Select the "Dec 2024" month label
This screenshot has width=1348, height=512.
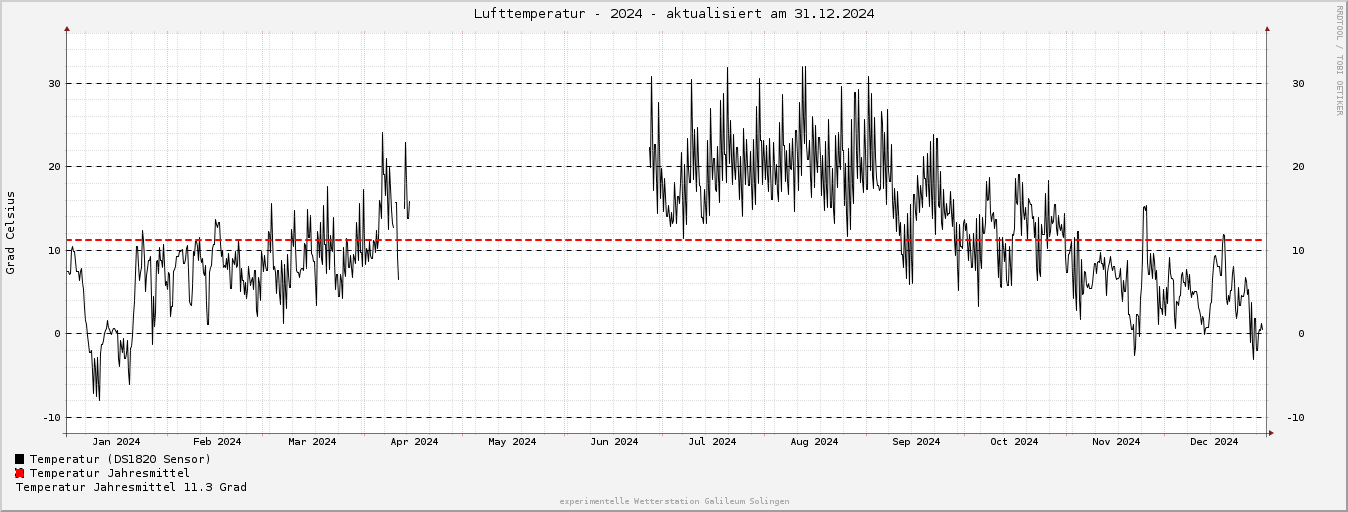pos(1214,441)
